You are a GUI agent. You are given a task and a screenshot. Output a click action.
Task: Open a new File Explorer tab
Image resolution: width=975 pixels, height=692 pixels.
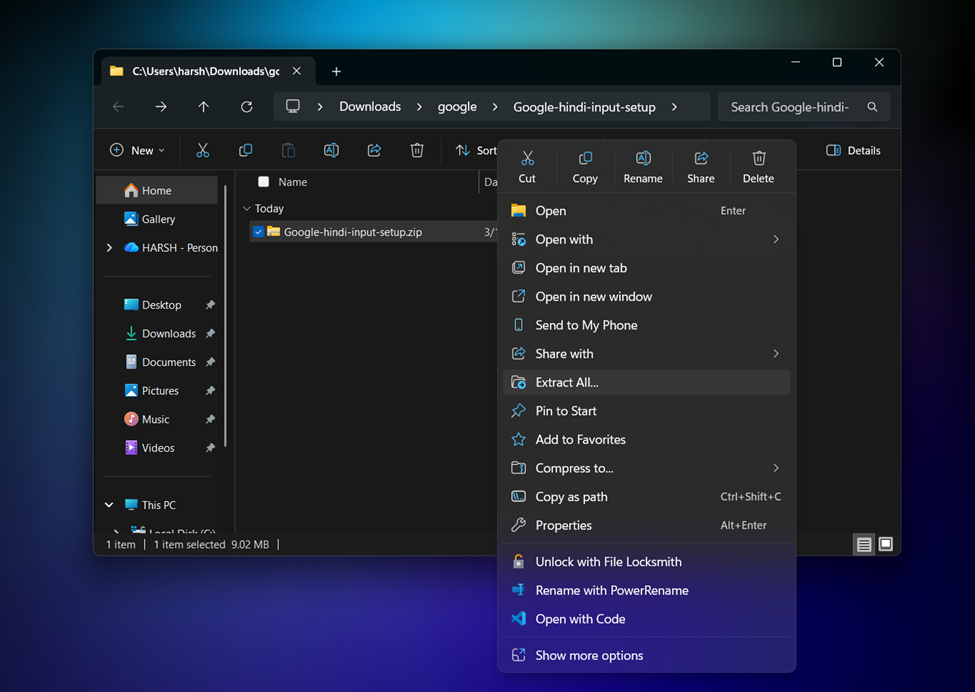336,71
